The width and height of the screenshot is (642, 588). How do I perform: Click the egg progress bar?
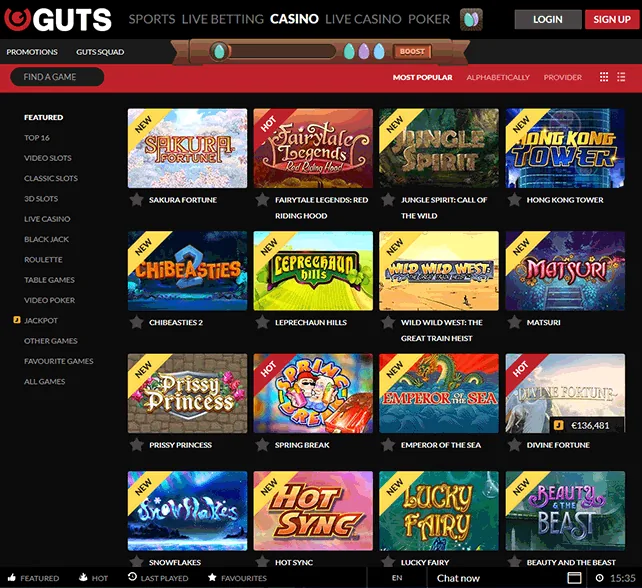(x=273, y=51)
